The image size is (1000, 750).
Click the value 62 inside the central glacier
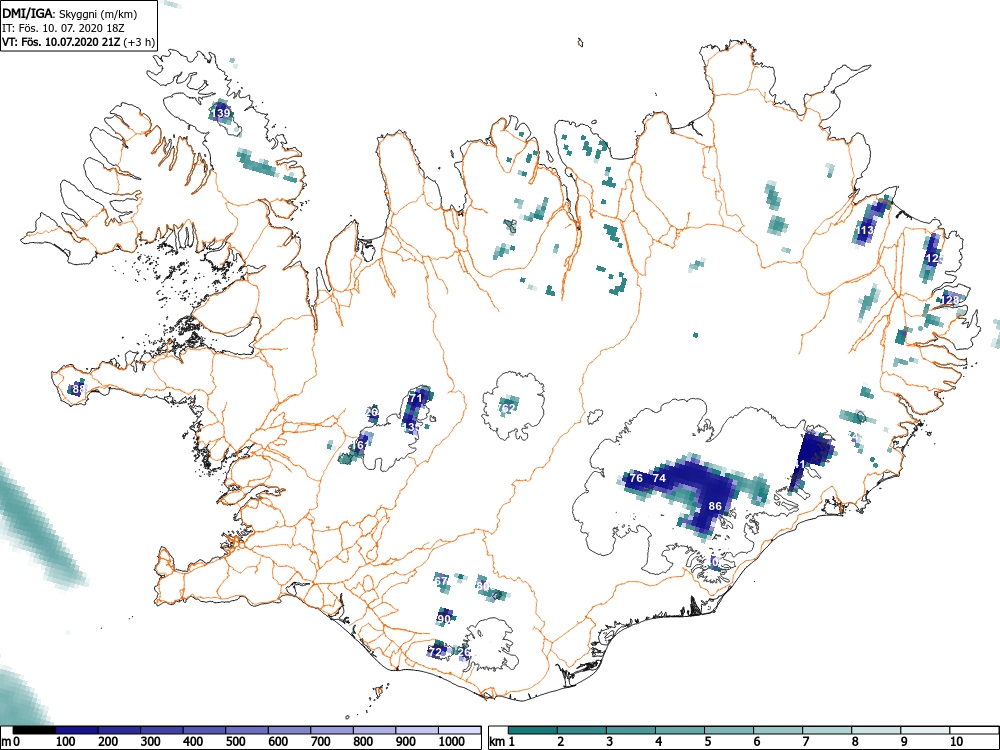pos(508,408)
